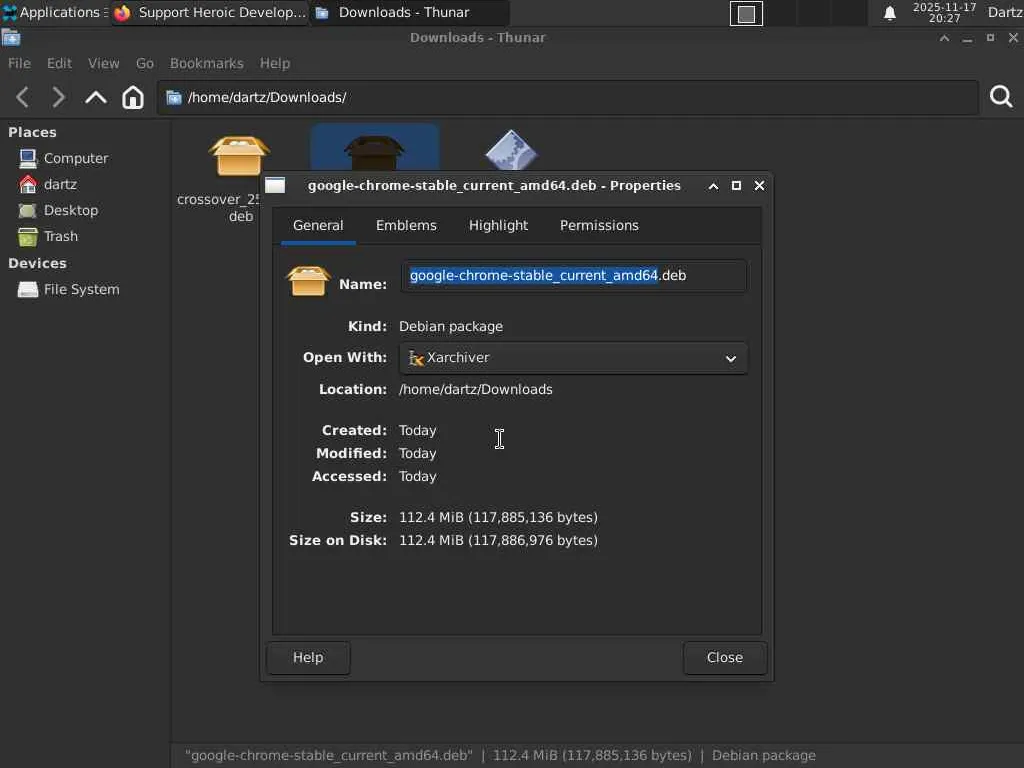Click the status bar file info text
Viewport: 1024px width, 768px height.
[x=500, y=756]
